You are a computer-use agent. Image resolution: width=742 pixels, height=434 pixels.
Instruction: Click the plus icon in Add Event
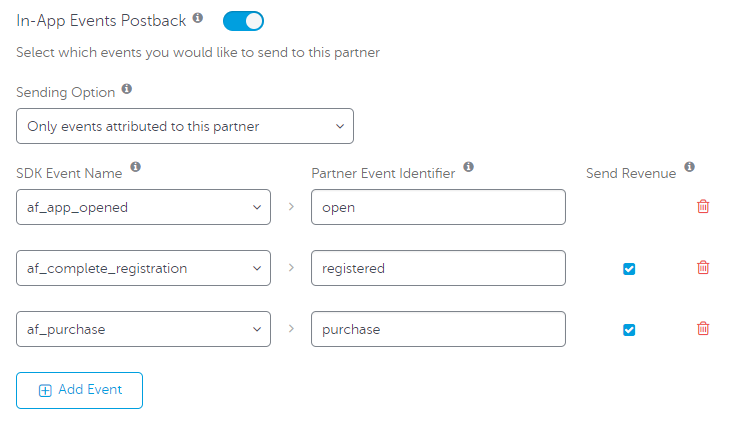tap(45, 391)
